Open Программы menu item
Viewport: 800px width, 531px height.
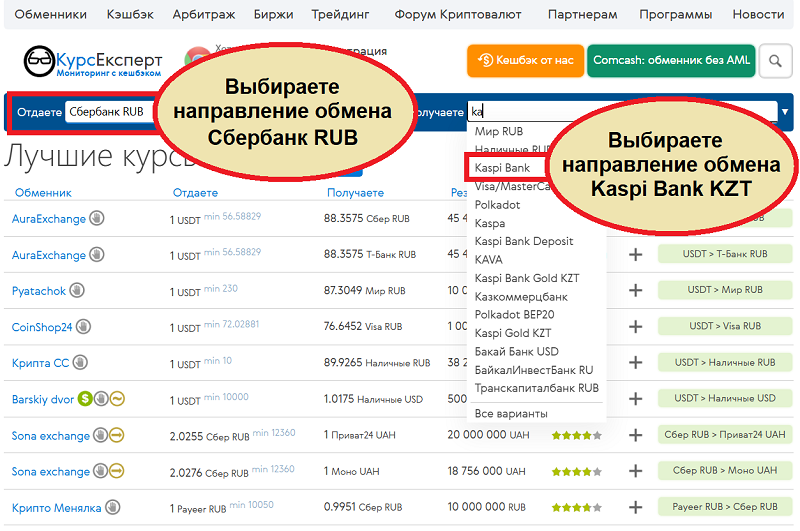(676, 14)
